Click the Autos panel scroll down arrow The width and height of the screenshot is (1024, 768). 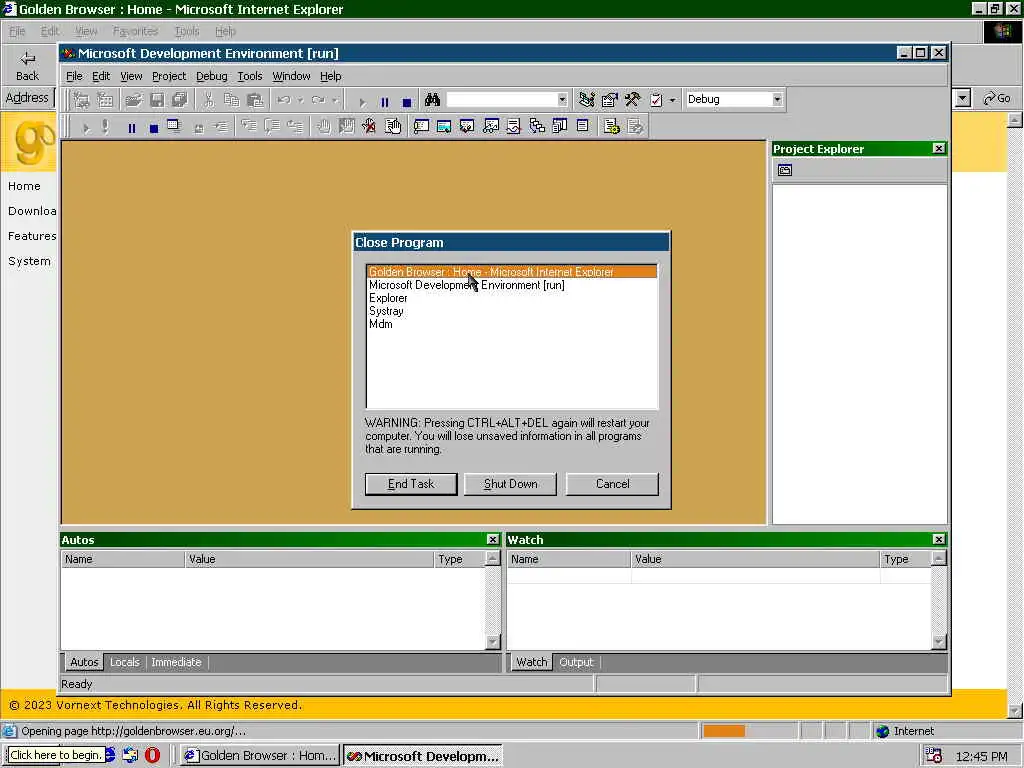[x=492, y=643]
